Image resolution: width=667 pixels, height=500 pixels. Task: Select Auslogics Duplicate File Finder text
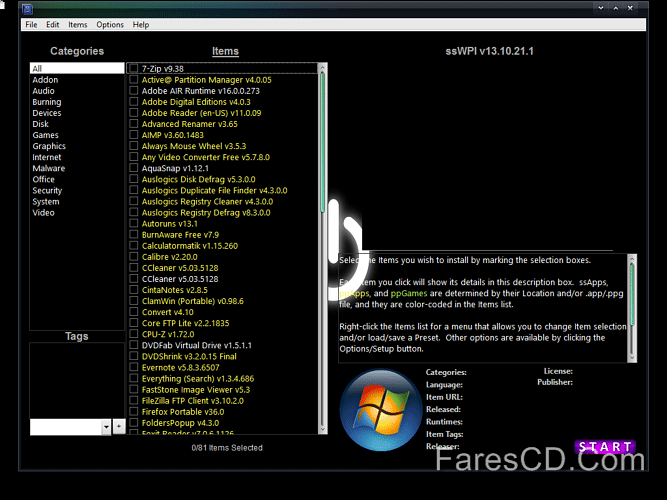[x=214, y=190]
